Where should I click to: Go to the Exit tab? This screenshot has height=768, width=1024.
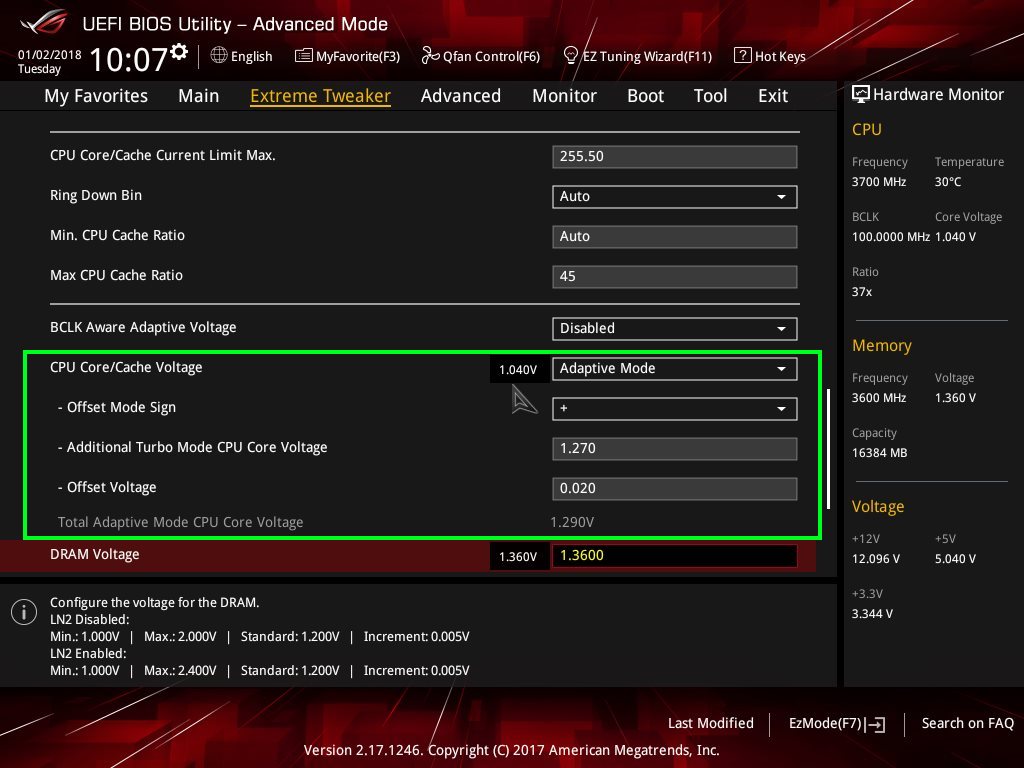[x=773, y=96]
